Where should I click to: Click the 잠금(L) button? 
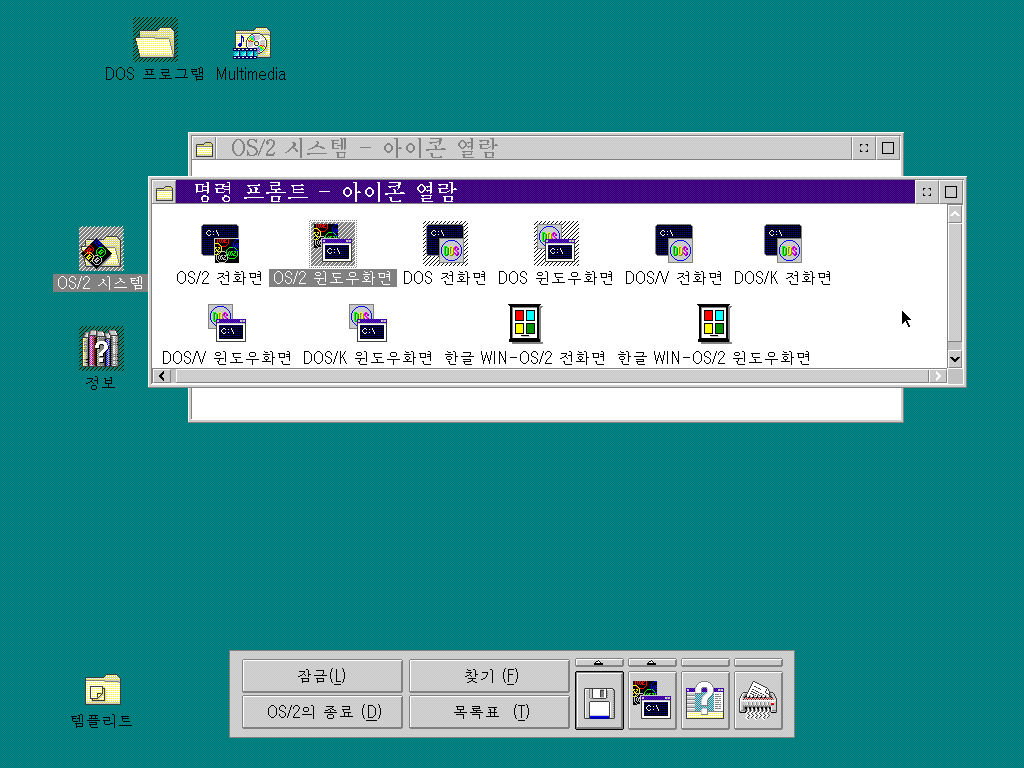pos(322,676)
